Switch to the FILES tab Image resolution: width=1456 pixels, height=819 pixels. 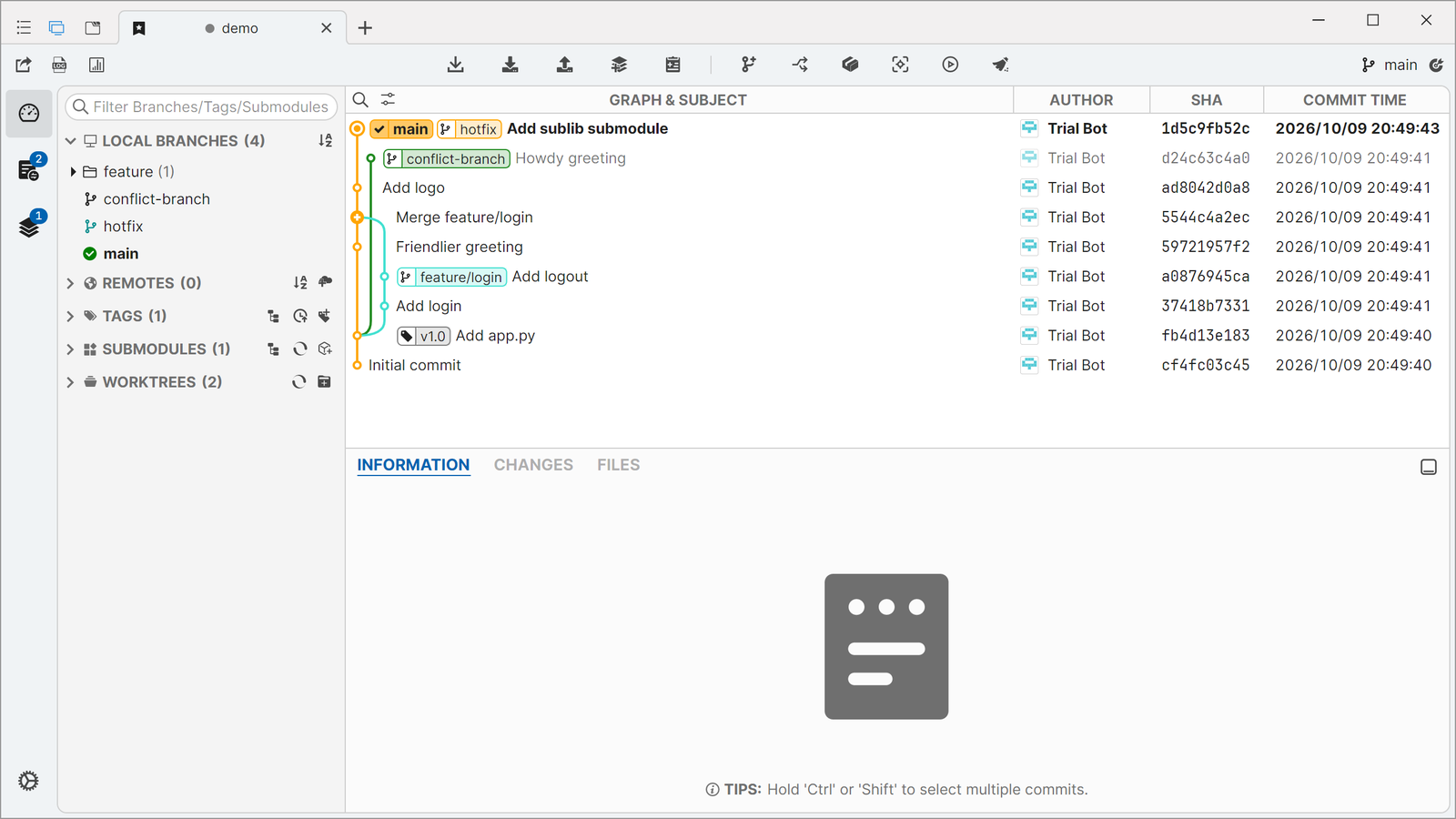(x=619, y=465)
